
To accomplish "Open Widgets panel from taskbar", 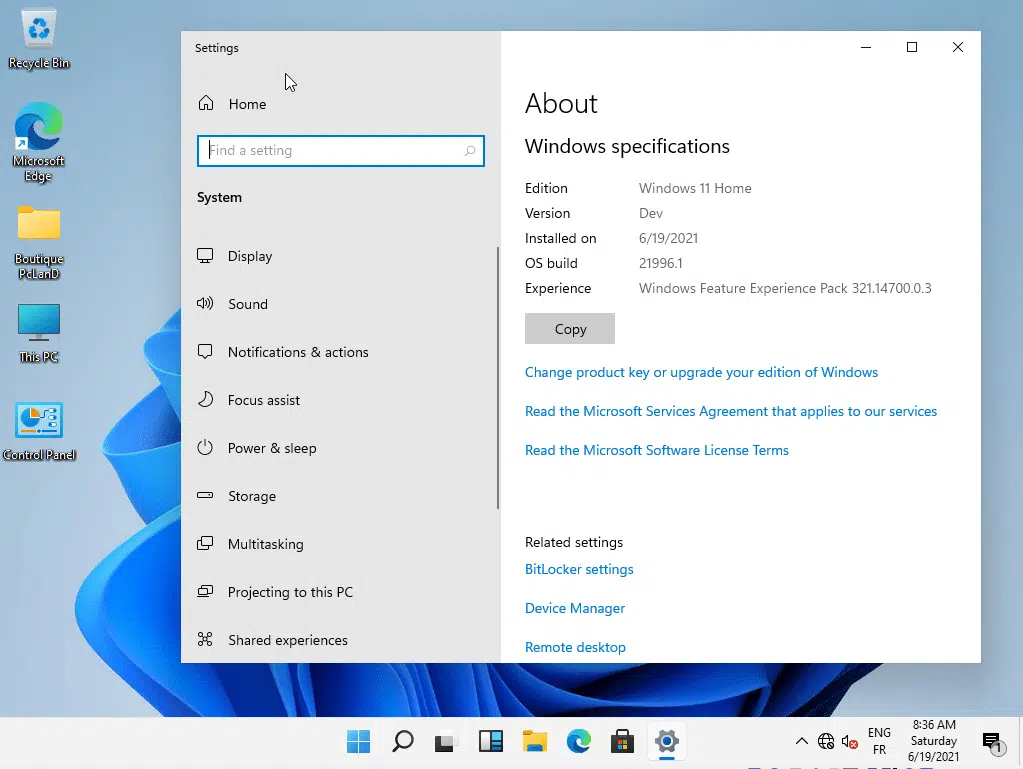I will 491,742.
